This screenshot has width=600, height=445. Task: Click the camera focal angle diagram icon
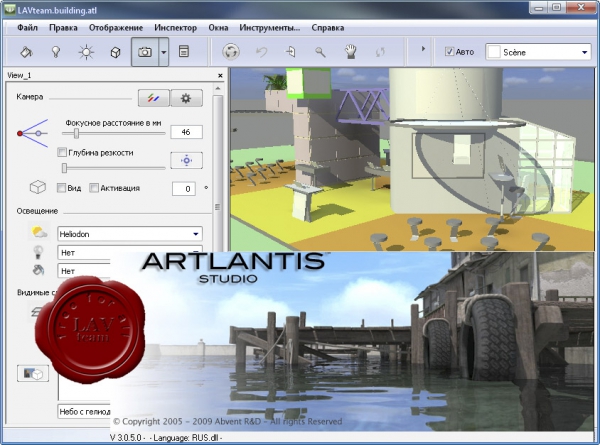(32, 133)
